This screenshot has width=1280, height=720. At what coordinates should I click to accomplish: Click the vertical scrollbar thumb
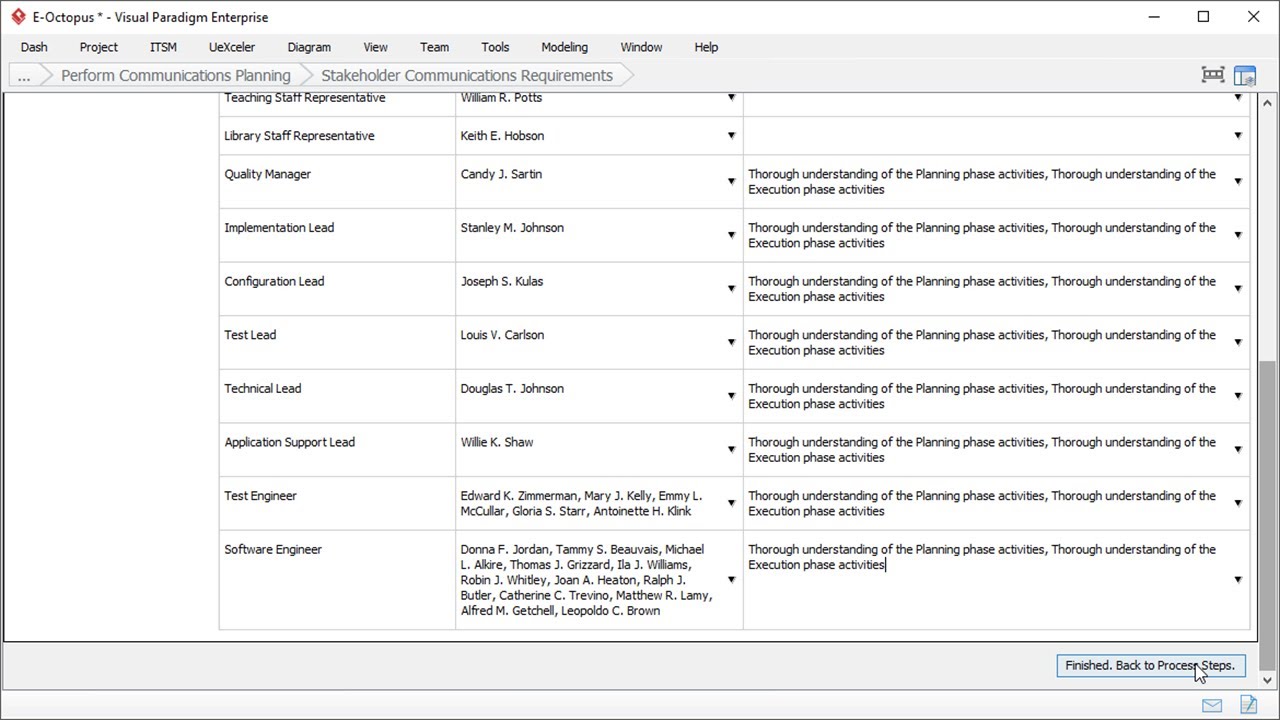[1269, 510]
